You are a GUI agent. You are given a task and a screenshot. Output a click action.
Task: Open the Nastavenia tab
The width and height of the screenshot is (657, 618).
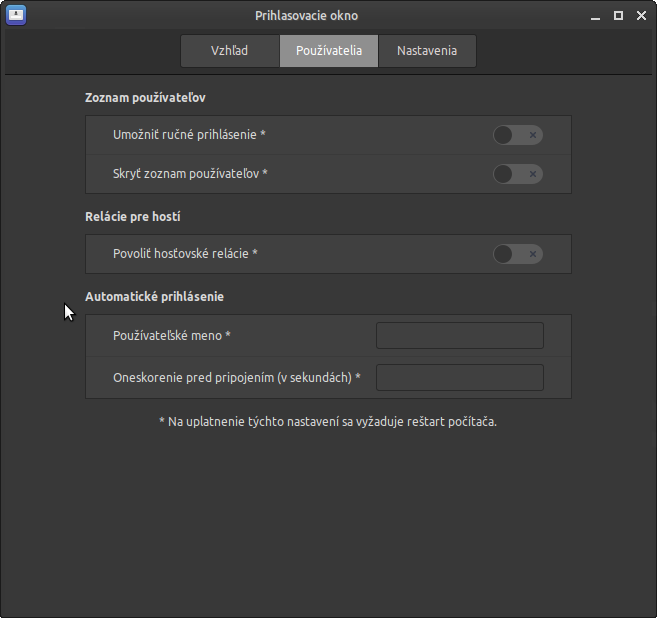(x=427, y=51)
